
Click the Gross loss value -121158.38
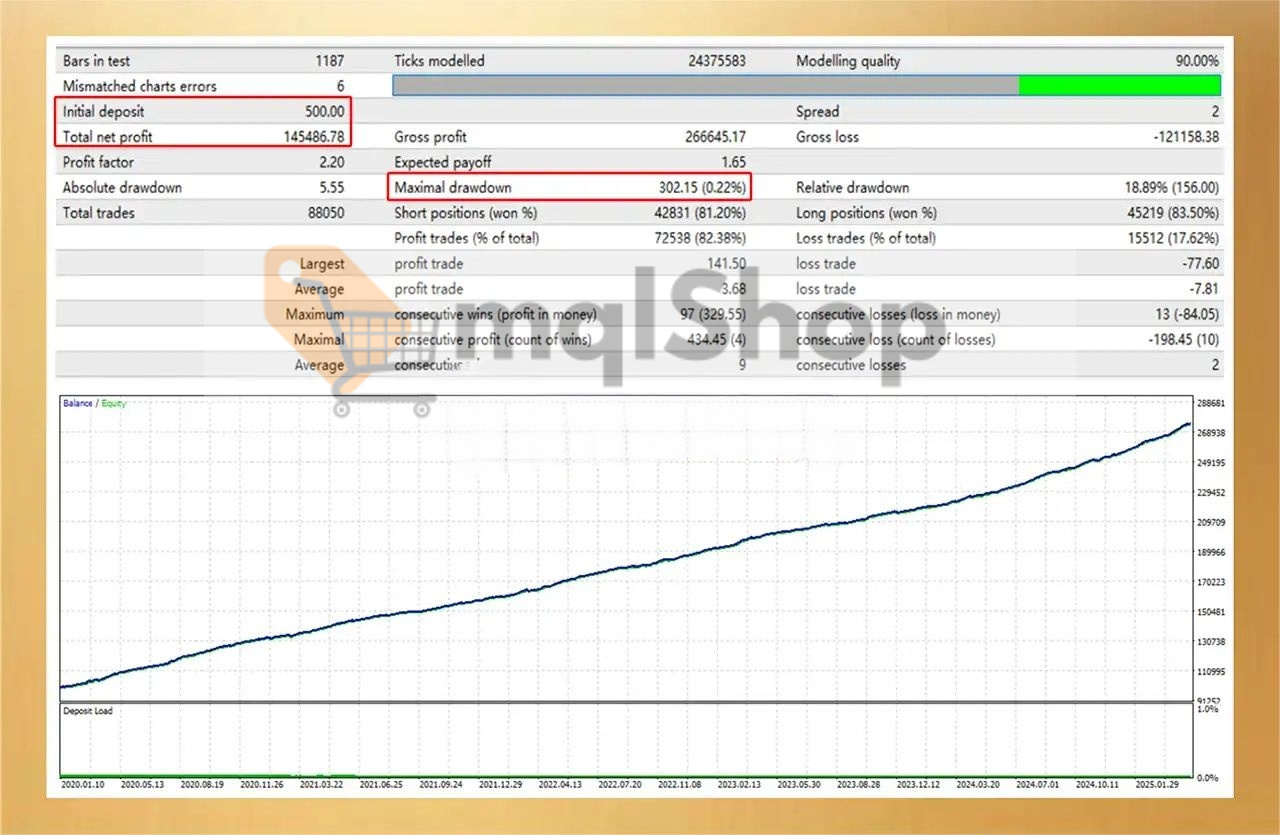point(1186,137)
